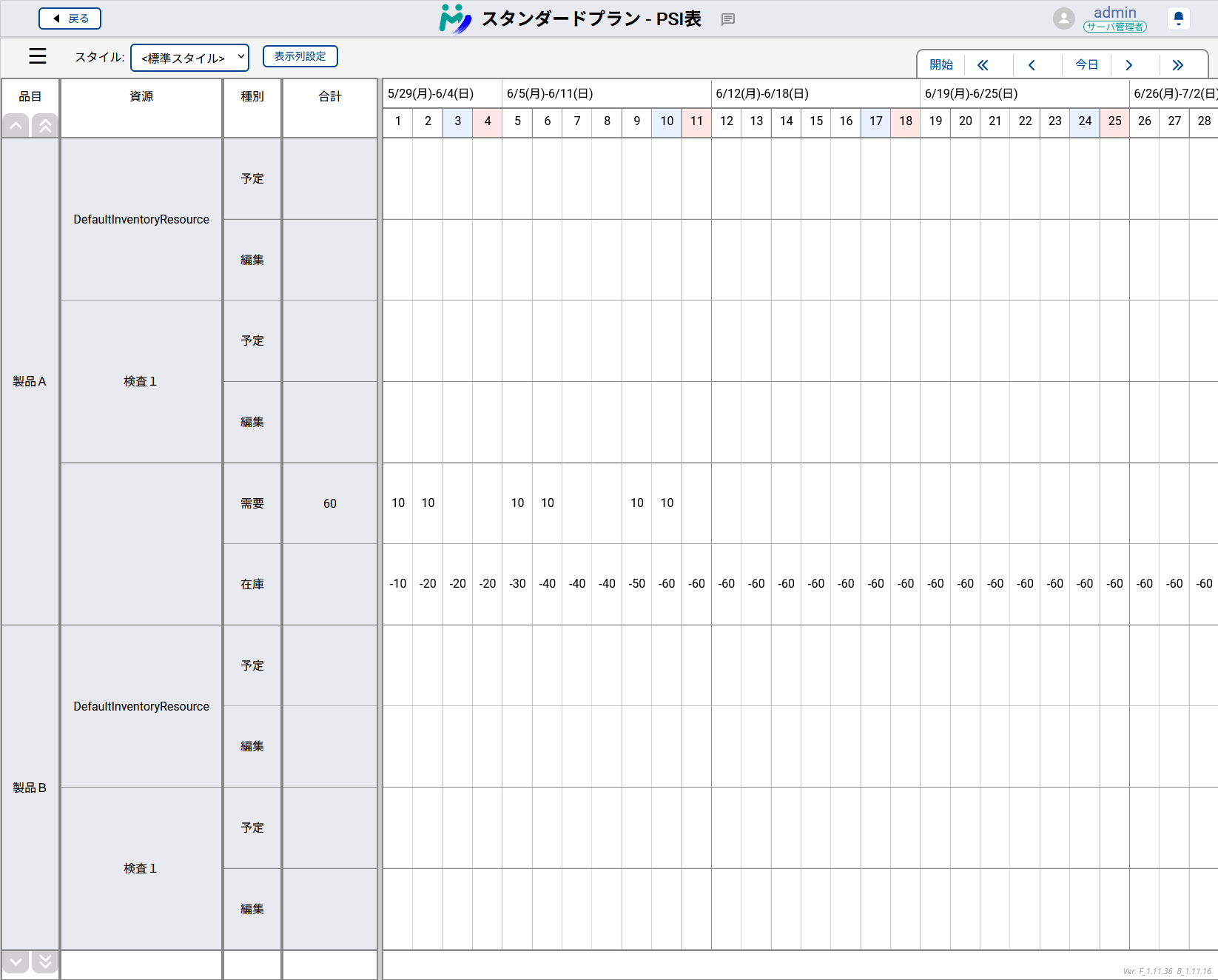1218x980 pixels.
Task: Click the admin user avatar
Action: (x=1063, y=19)
